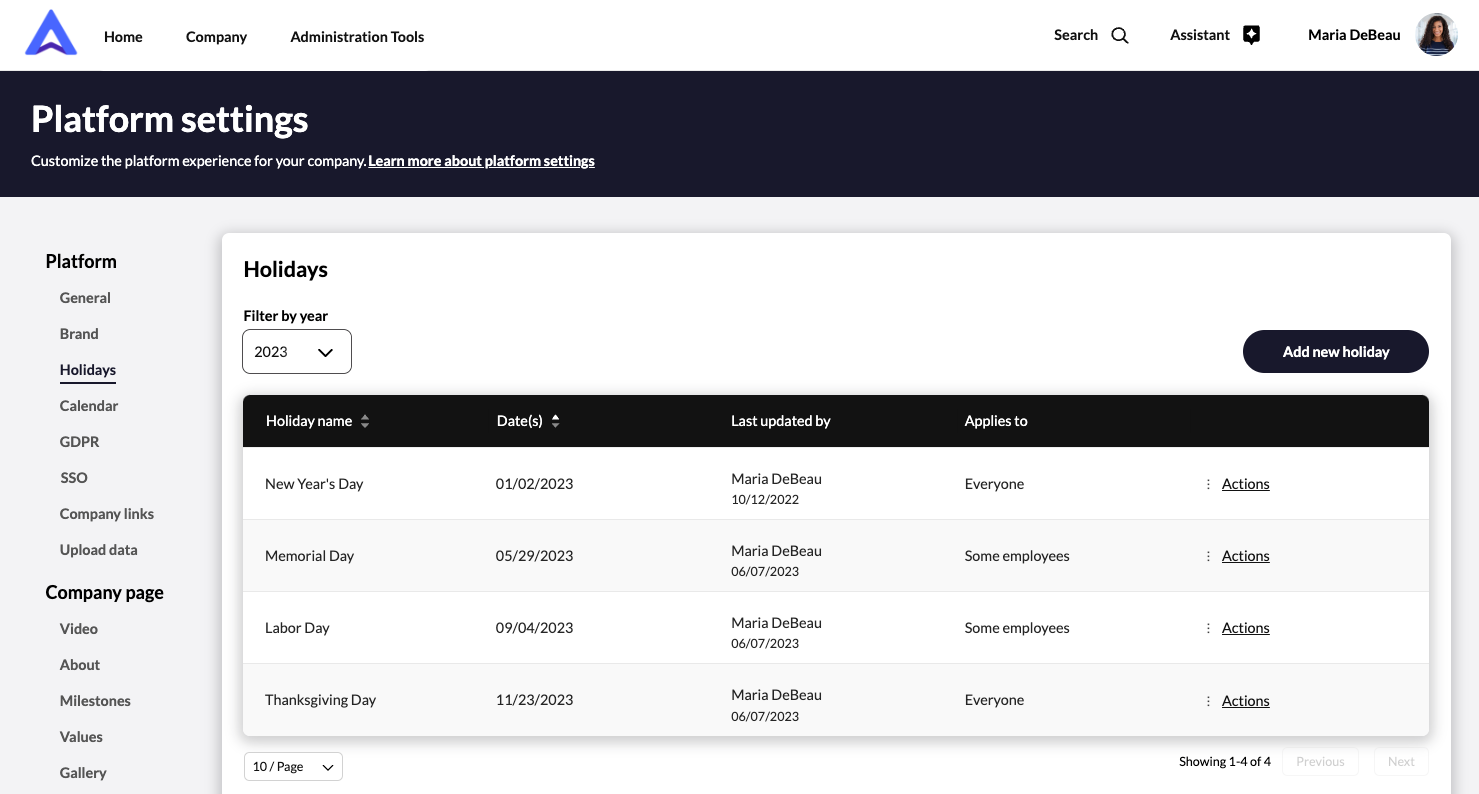Open the Filter by year dropdown
Image resolution: width=1479 pixels, height=794 pixels.
click(x=297, y=352)
